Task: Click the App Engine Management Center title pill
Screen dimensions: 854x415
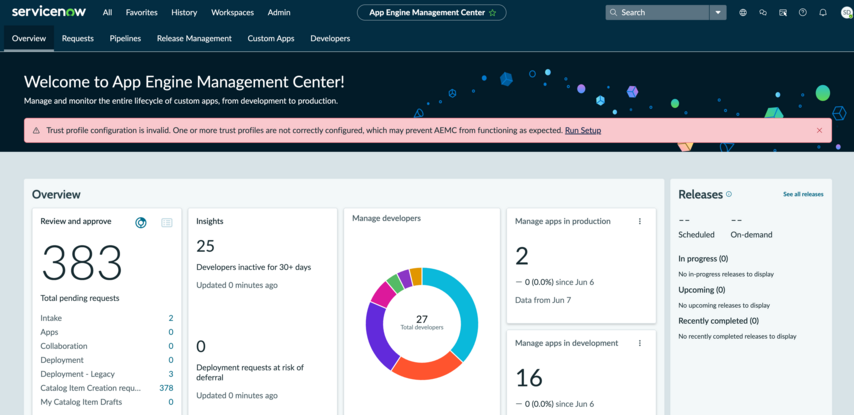Action: tap(431, 13)
